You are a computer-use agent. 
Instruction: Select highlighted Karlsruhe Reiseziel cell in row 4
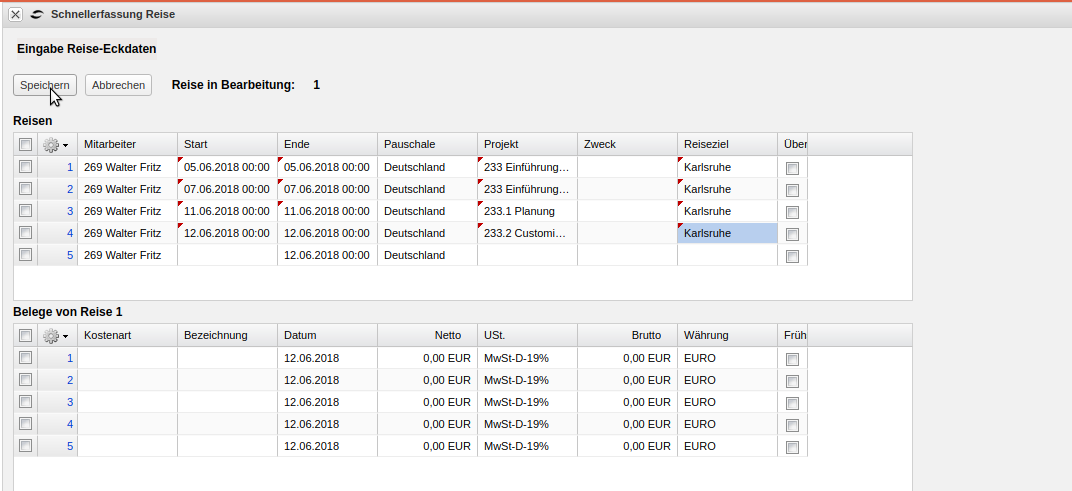[x=727, y=233]
